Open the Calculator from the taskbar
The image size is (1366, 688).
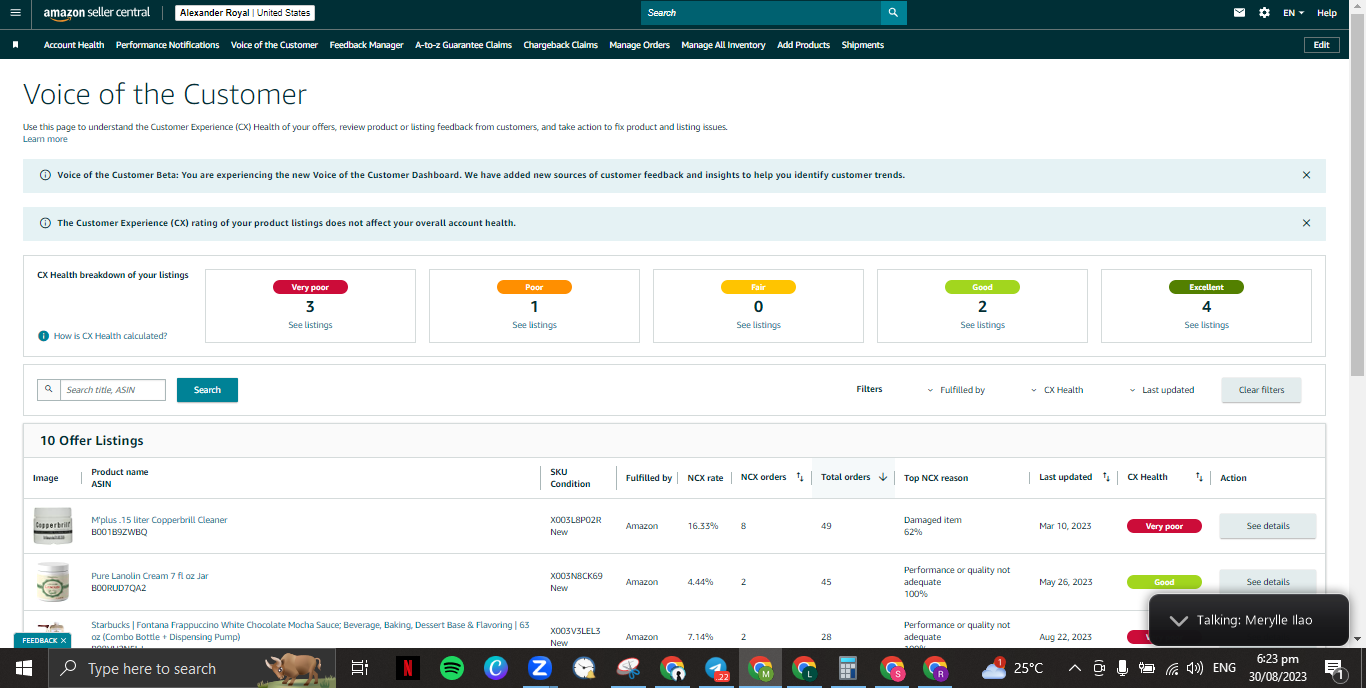848,668
